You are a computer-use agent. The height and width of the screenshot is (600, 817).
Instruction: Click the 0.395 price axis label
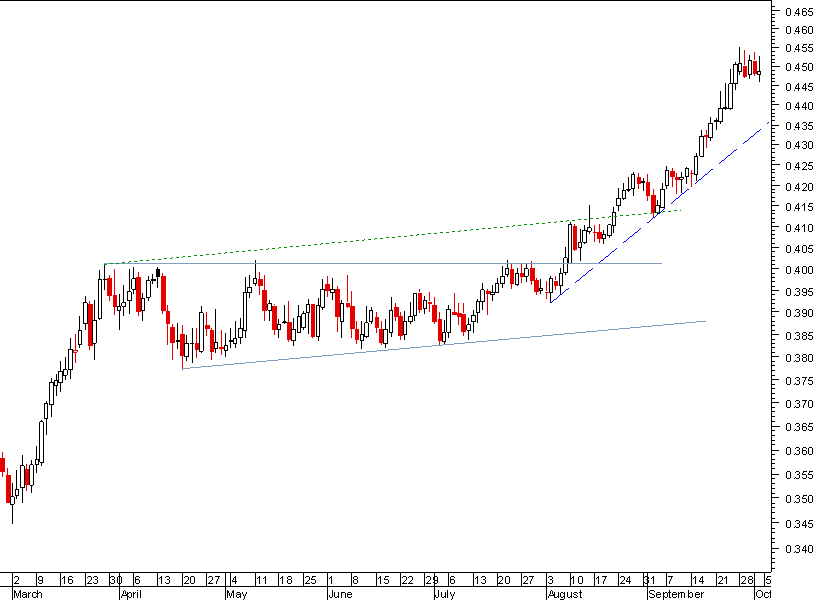(799, 292)
